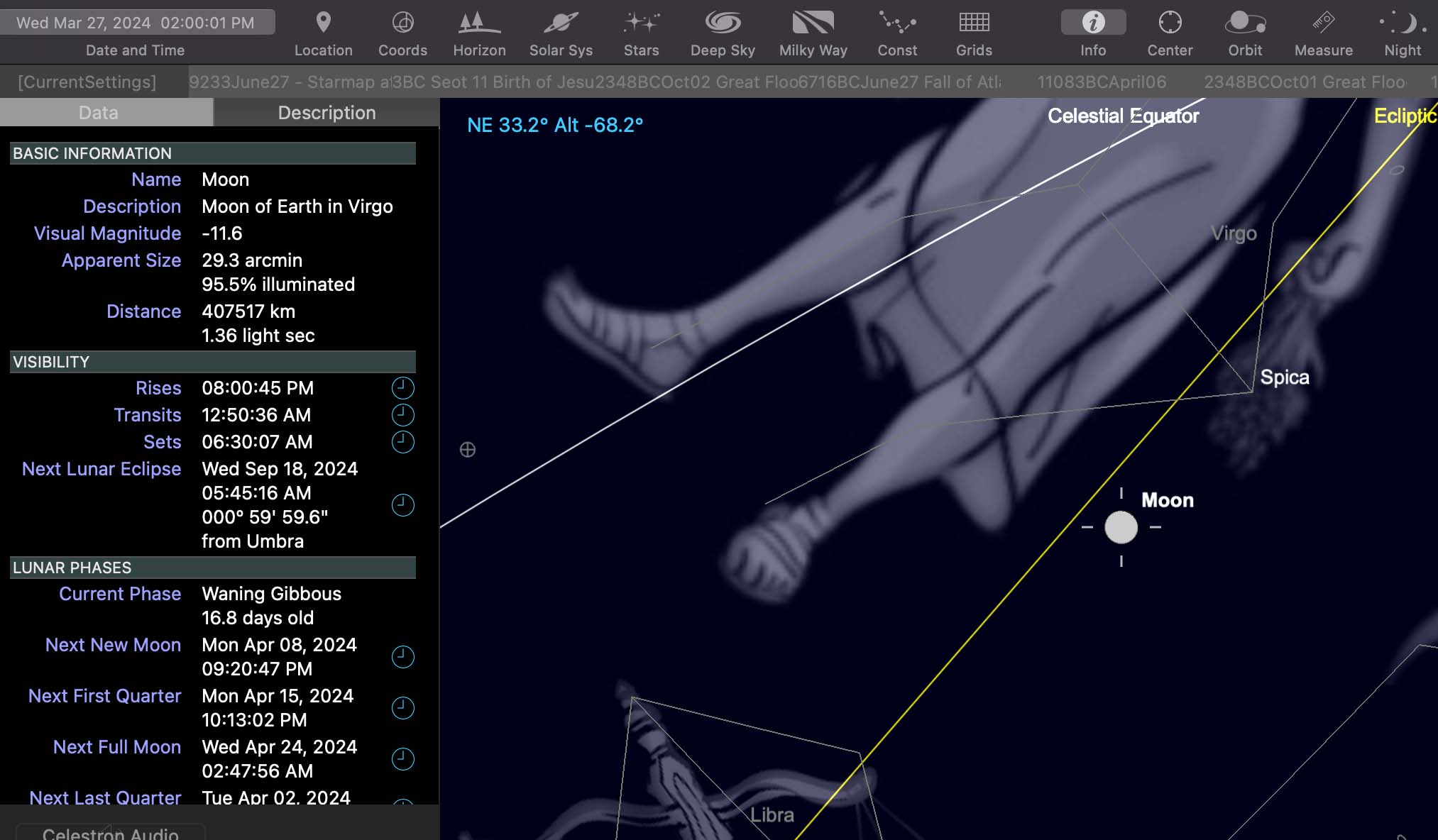
Task: Click the NE 33.2° Alt -68.2° readout
Action: click(555, 125)
